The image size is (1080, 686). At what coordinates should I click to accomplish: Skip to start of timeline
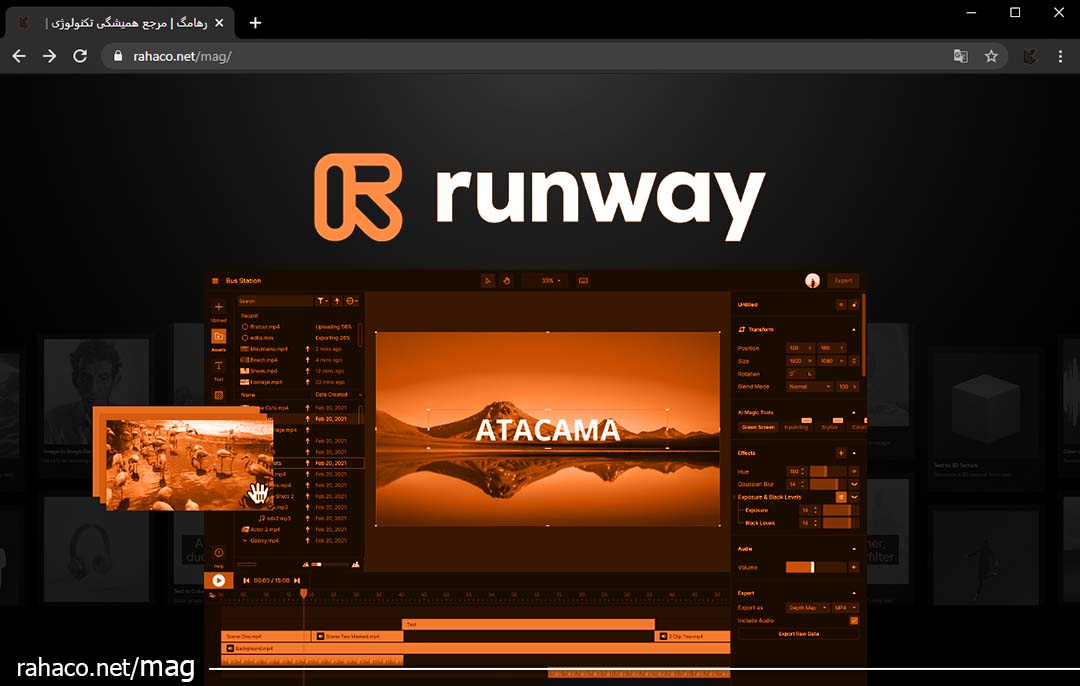[x=246, y=581]
